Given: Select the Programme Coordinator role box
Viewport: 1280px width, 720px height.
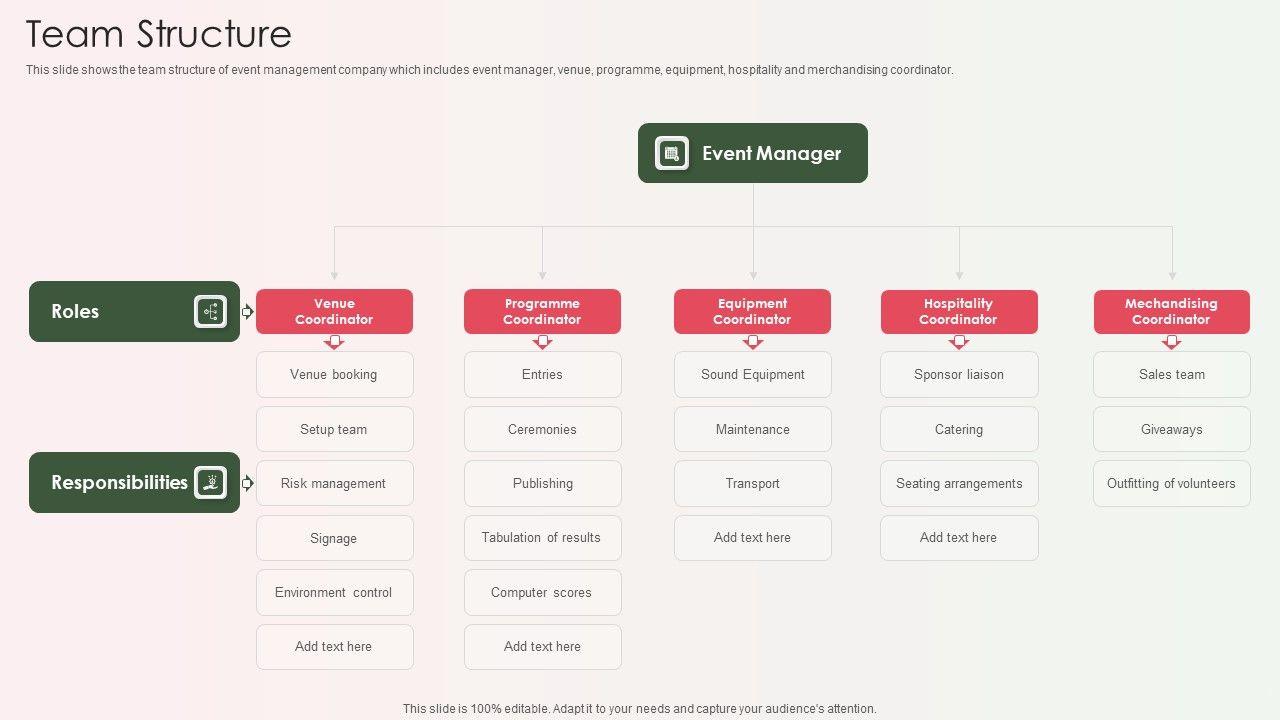Looking at the screenshot, I should [x=542, y=312].
